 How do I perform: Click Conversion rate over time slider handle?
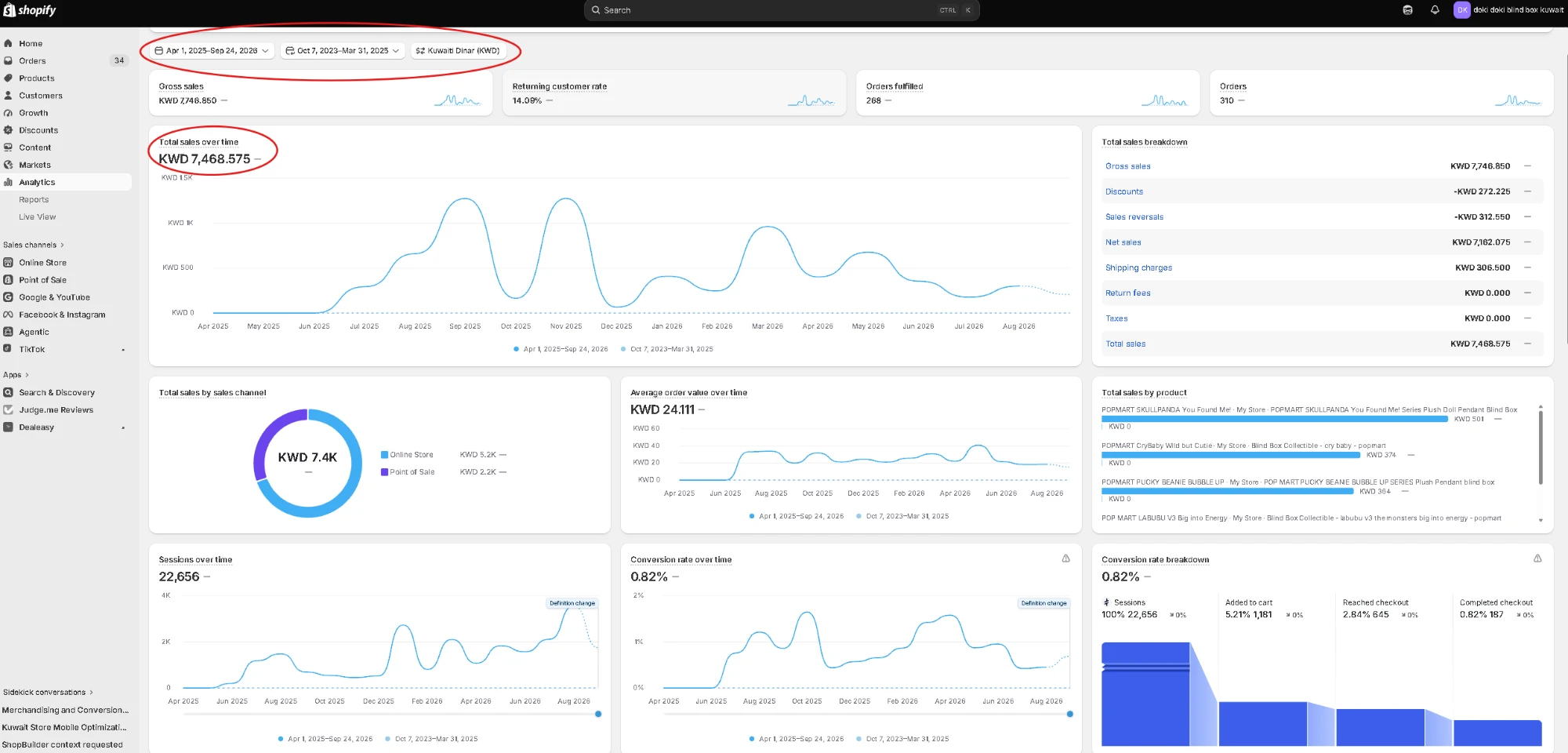coord(1069,714)
